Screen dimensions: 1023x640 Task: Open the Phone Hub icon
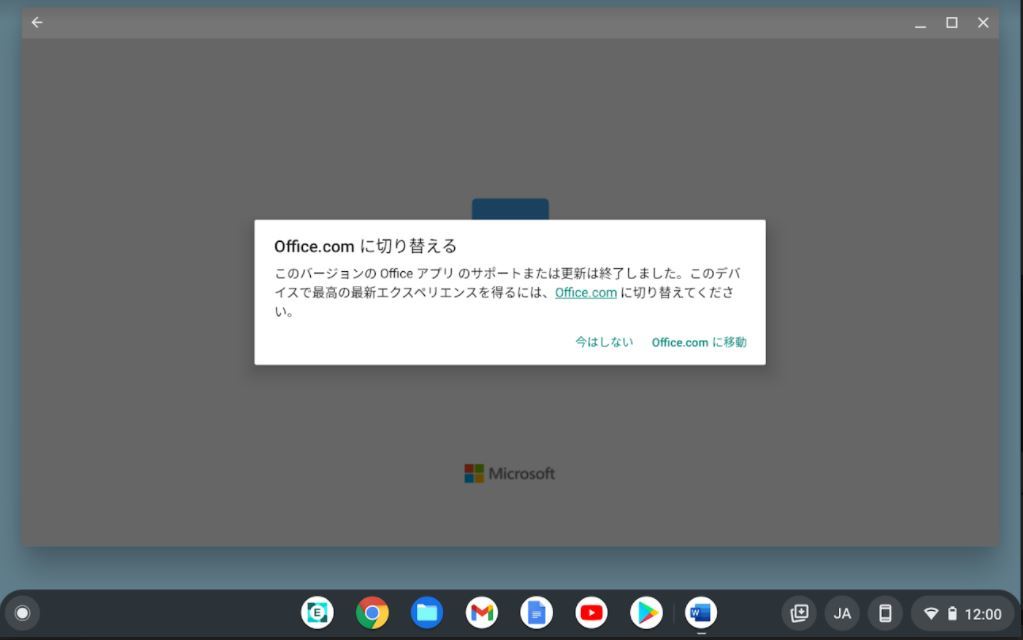pos(885,613)
